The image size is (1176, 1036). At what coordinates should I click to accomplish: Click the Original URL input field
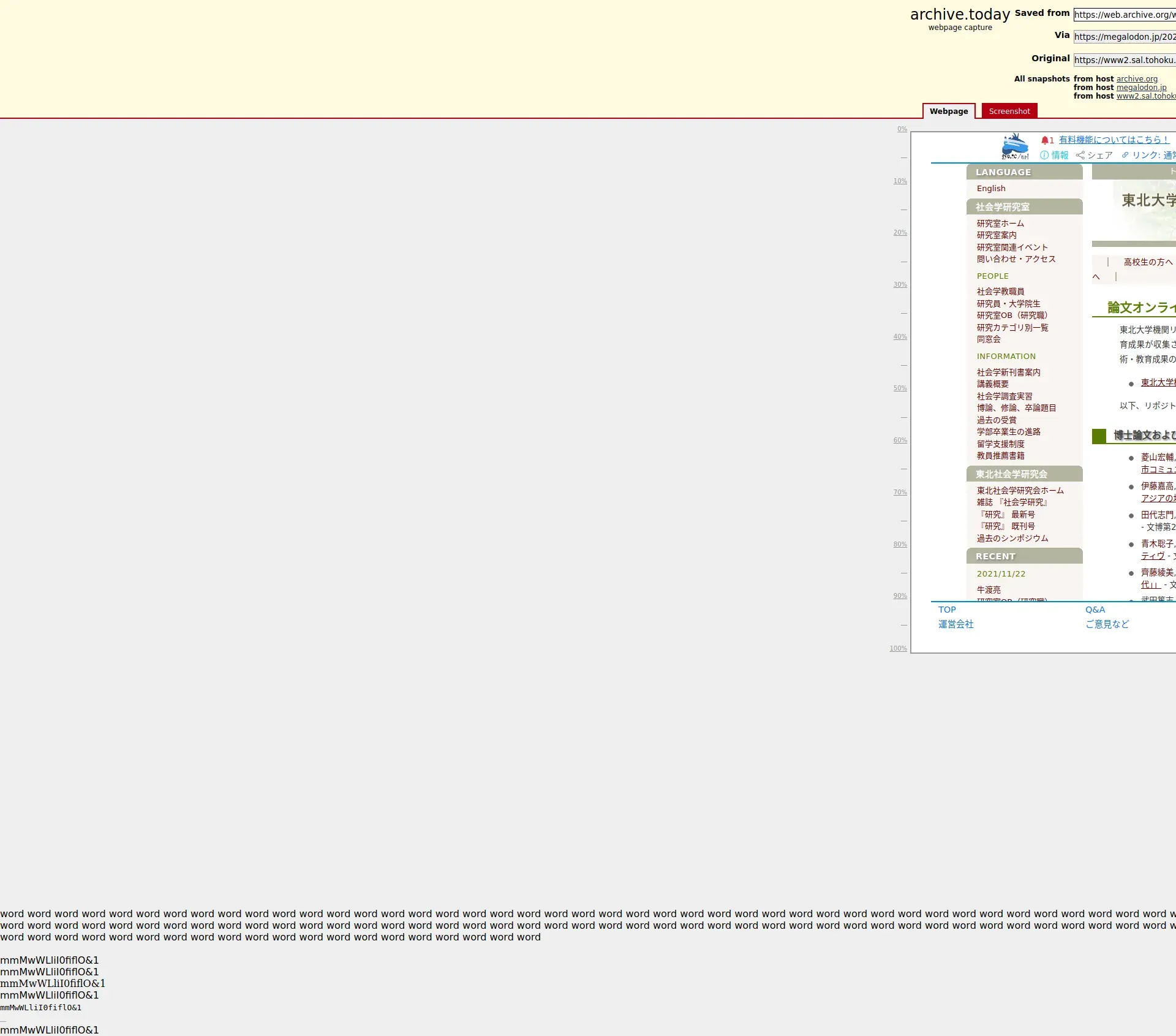click(1125, 60)
